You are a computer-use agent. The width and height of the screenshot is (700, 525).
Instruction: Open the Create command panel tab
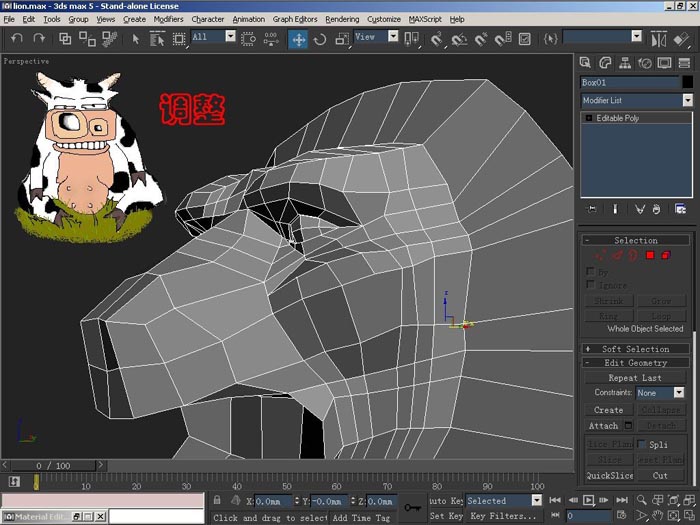(585, 63)
